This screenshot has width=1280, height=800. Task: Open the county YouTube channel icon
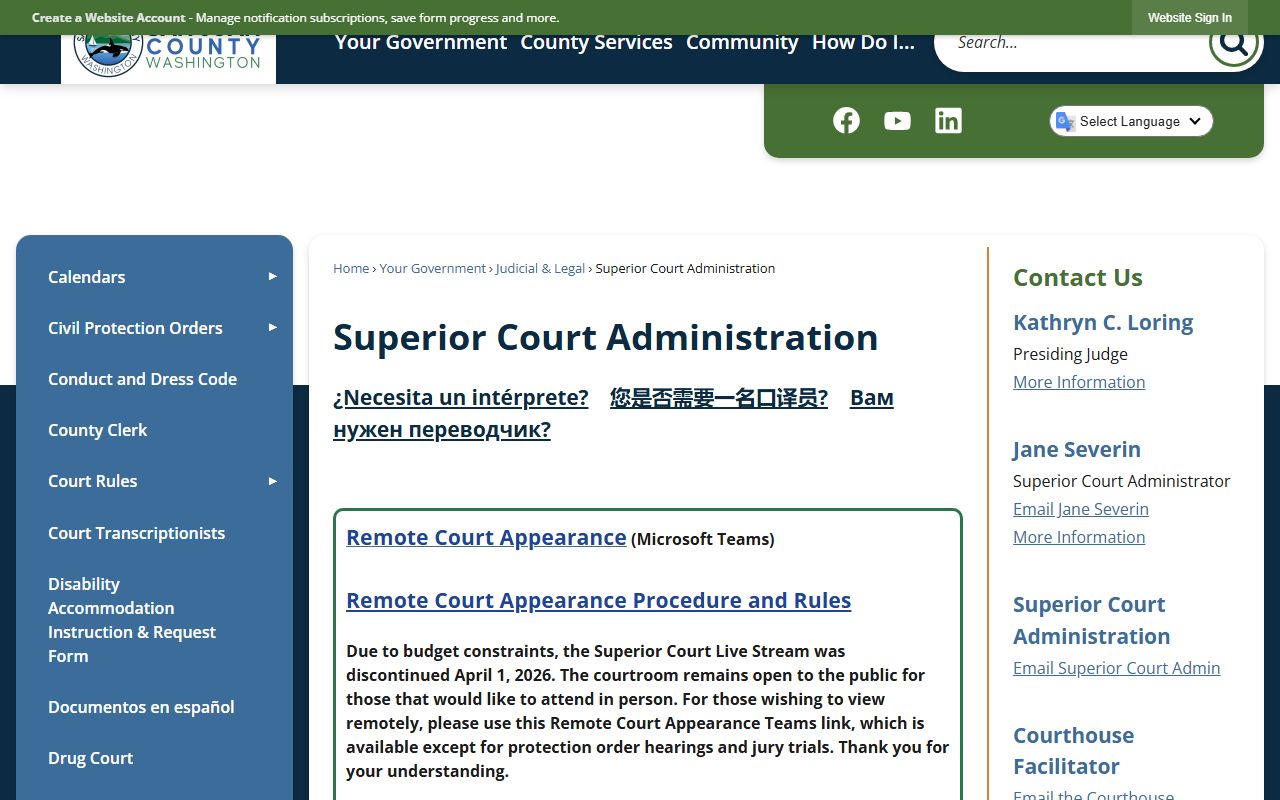pos(897,121)
